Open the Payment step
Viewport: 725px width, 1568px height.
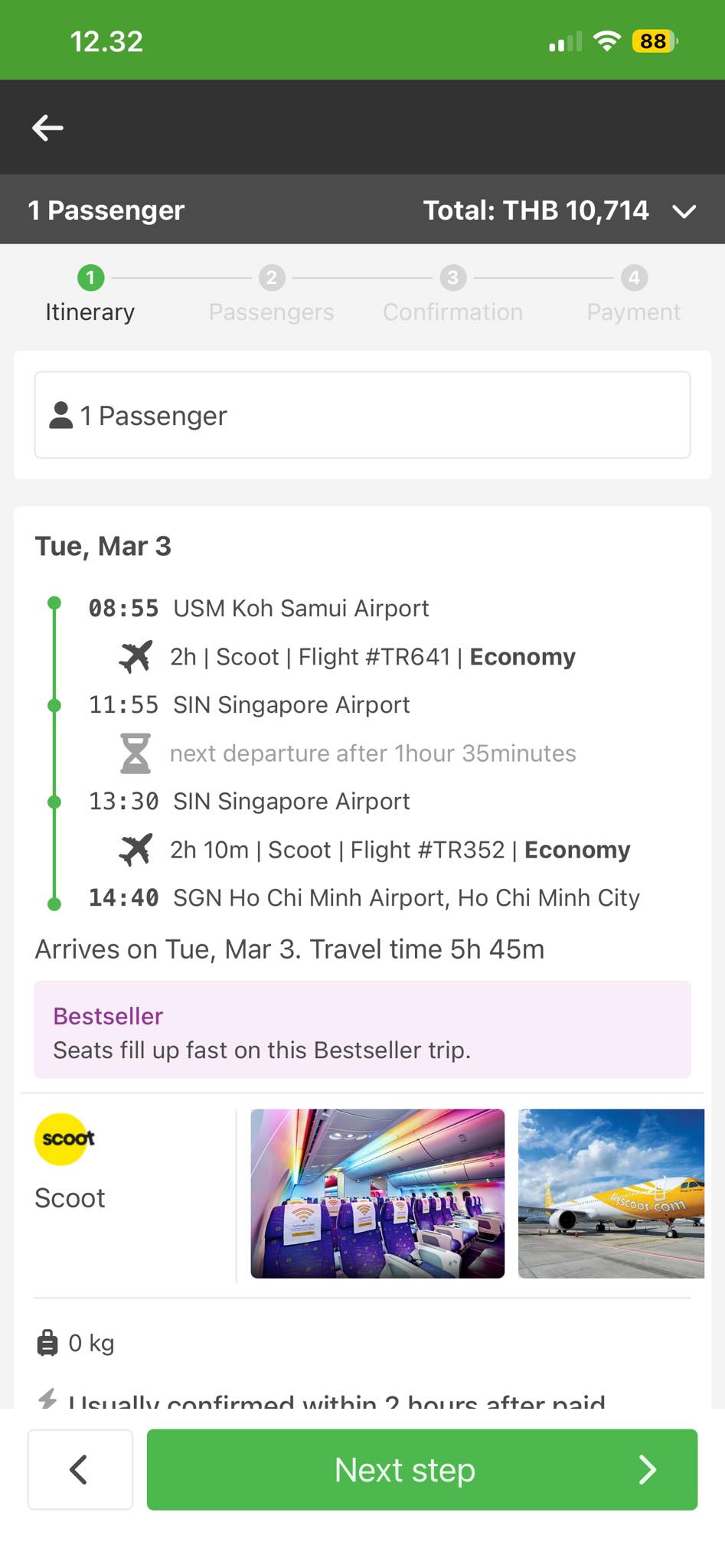tap(633, 294)
